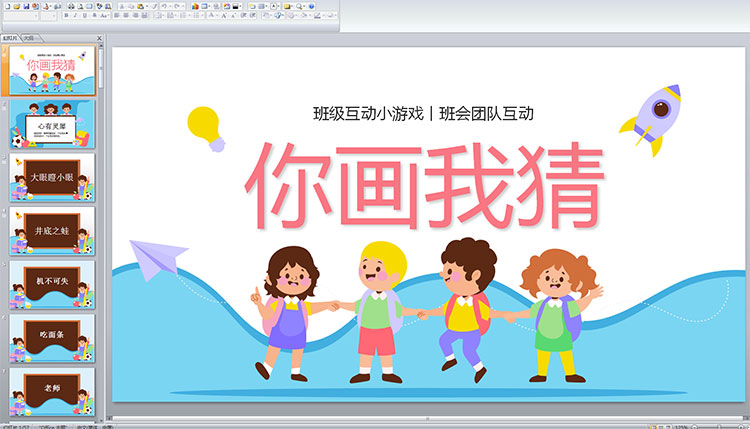
Task: Select the main title 你画我猜 on the slide
Action: click(x=425, y=186)
